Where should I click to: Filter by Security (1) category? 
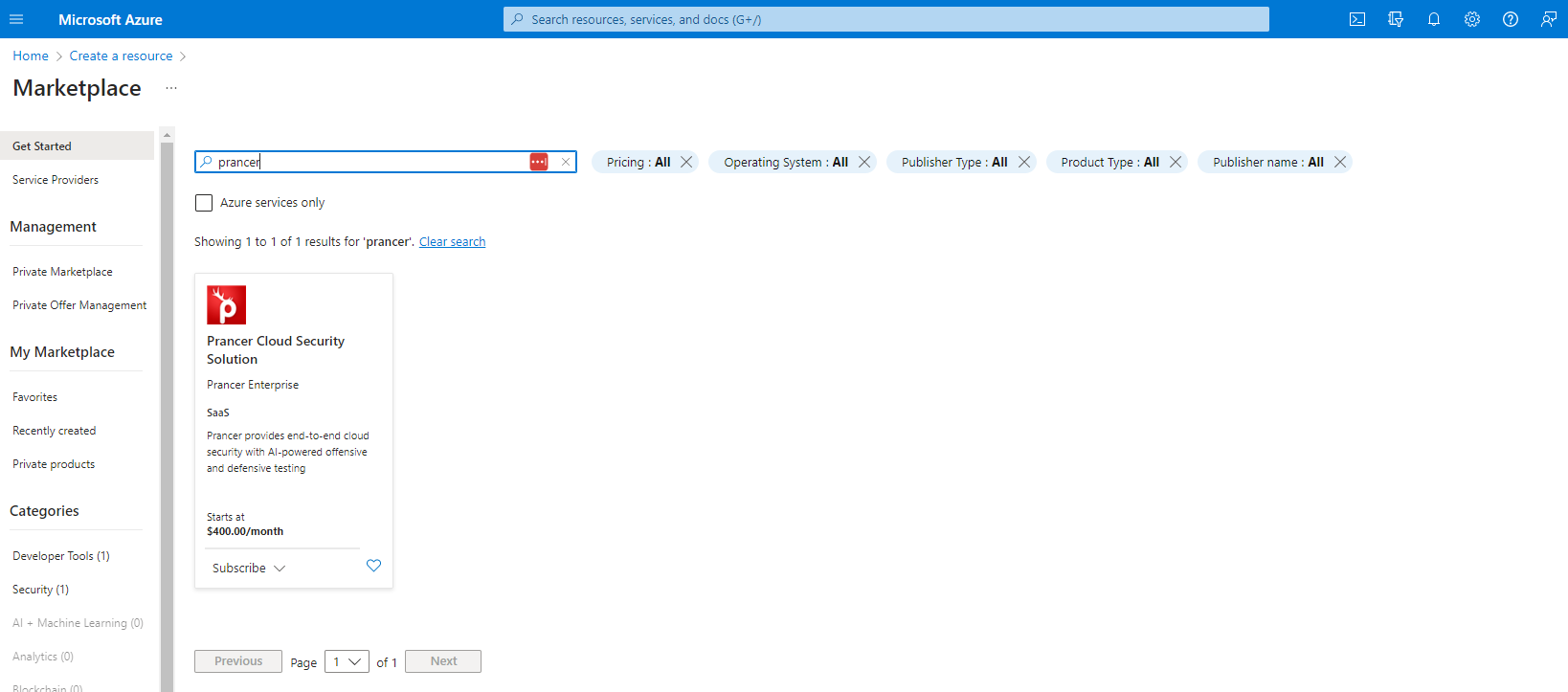pos(40,590)
